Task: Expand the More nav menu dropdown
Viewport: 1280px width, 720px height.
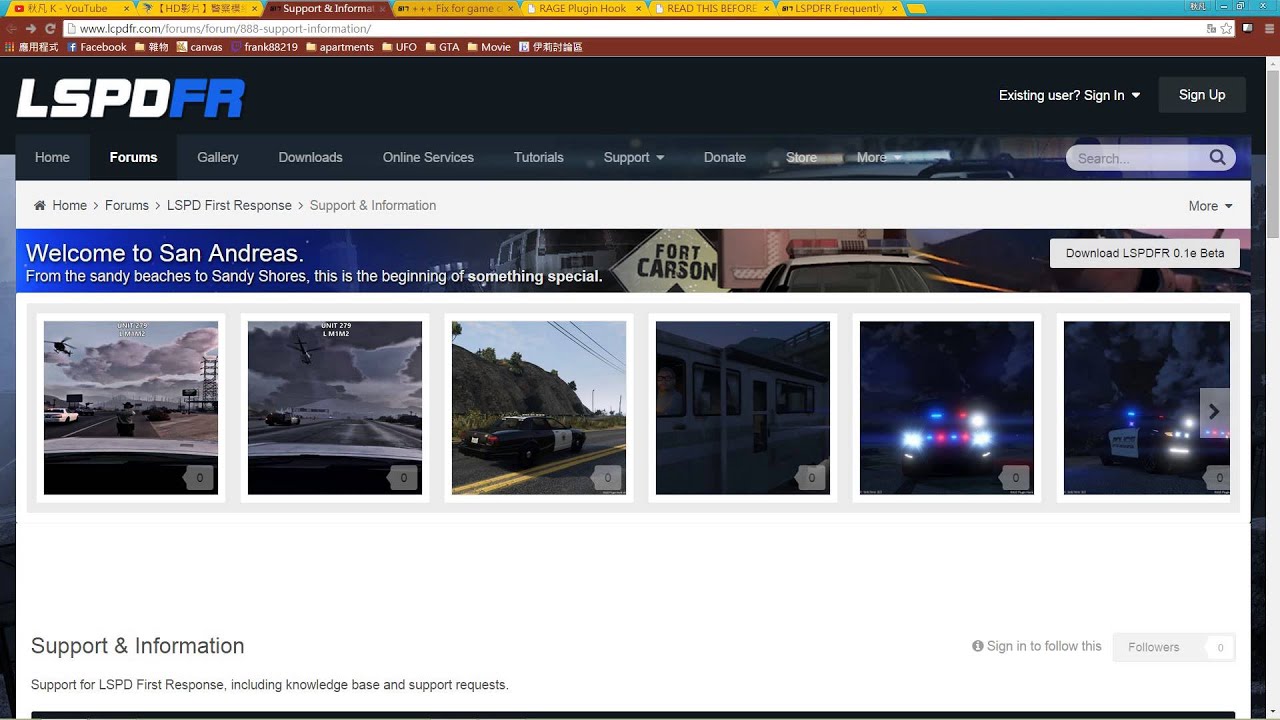Action: point(878,157)
